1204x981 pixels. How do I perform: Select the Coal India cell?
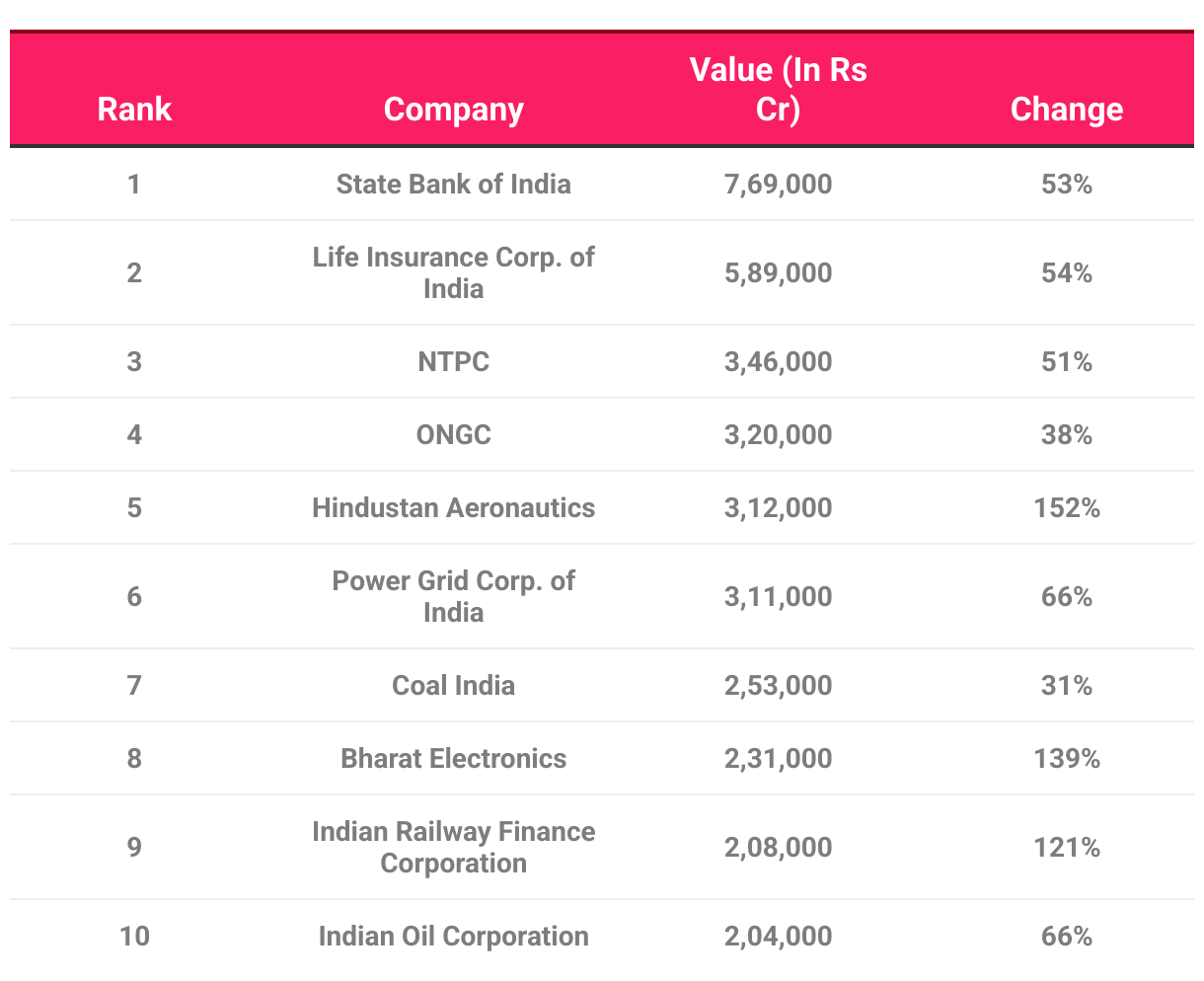[x=453, y=686]
